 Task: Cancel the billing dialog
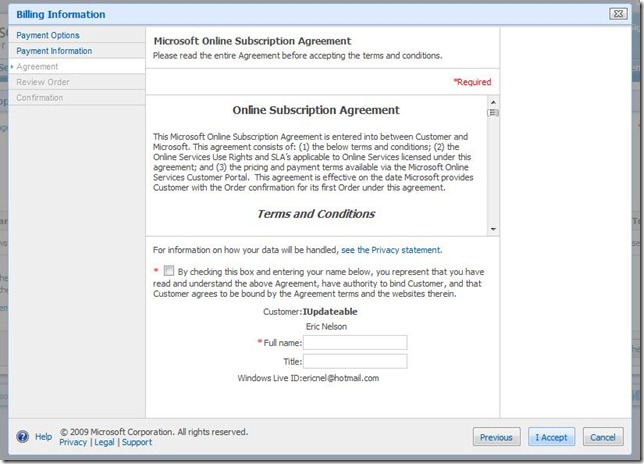[603, 437]
